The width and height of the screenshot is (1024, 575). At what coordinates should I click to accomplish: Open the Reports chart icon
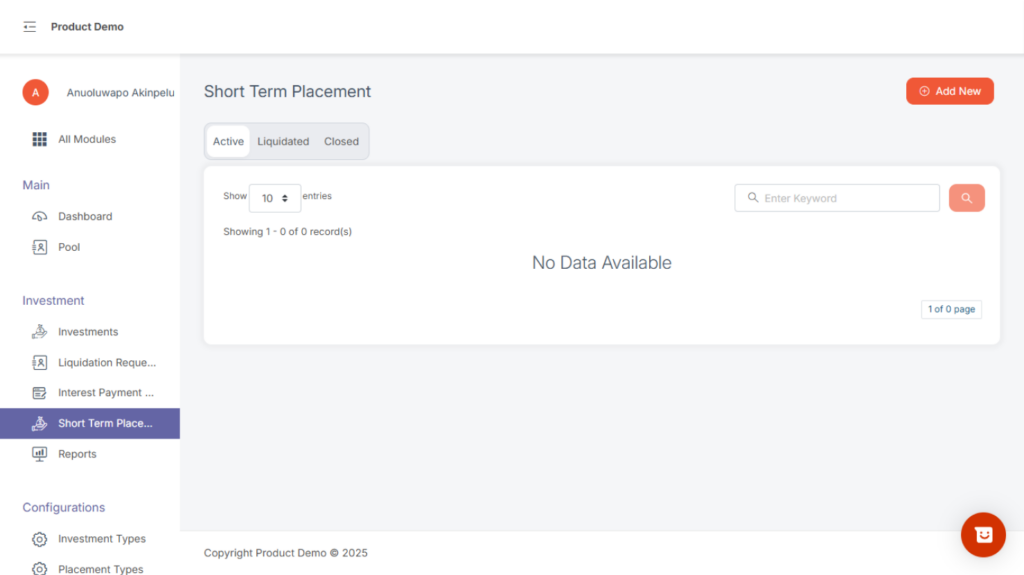click(40, 454)
